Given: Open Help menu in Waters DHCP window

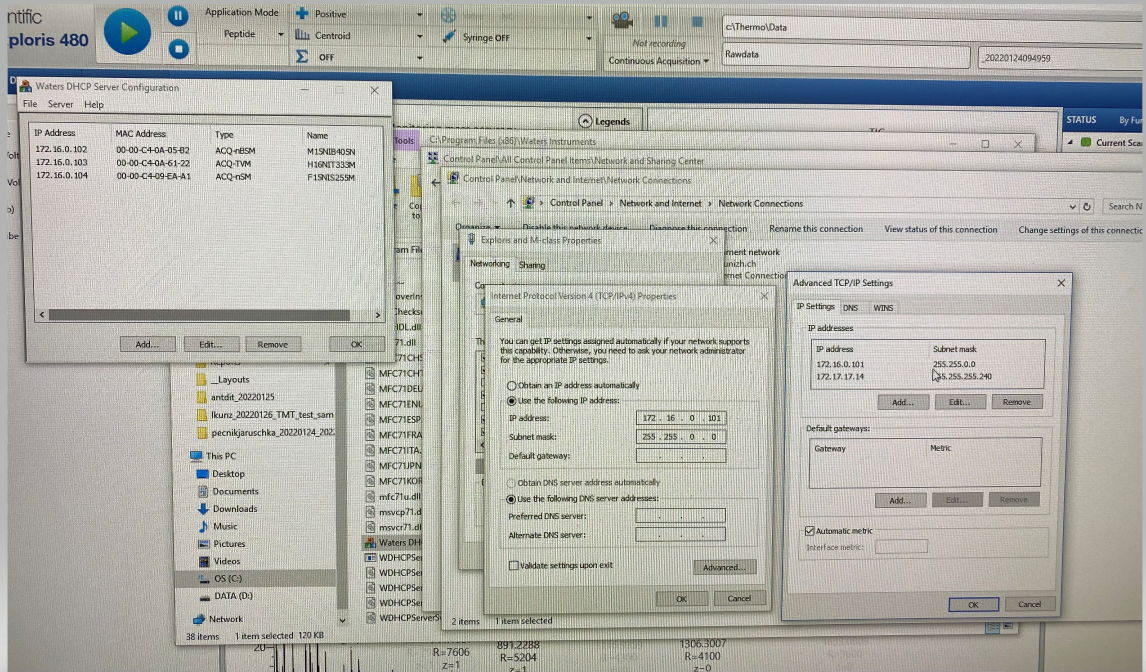Looking at the screenshot, I should (94, 105).
